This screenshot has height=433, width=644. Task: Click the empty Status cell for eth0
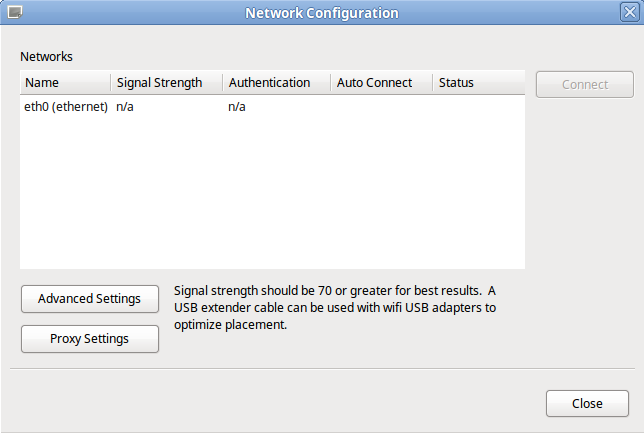click(x=478, y=107)
